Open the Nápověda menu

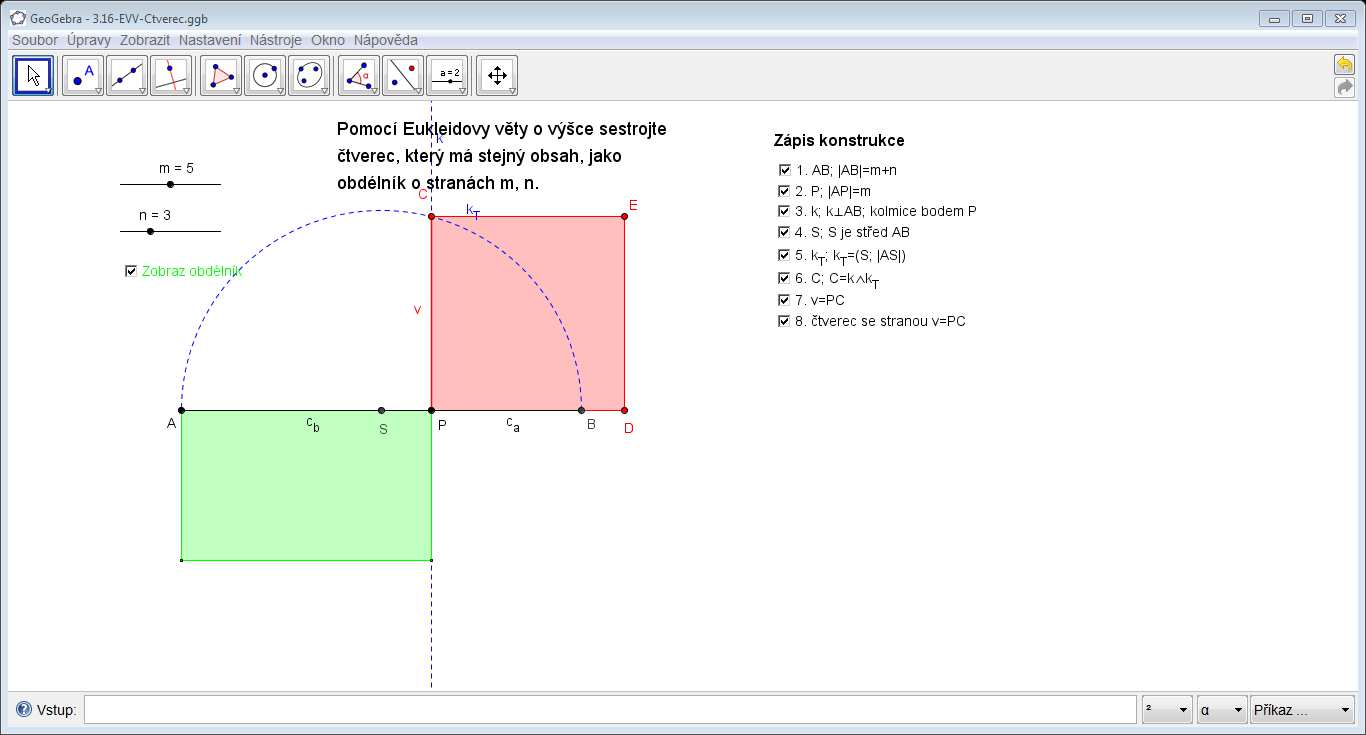click(386, 40)
